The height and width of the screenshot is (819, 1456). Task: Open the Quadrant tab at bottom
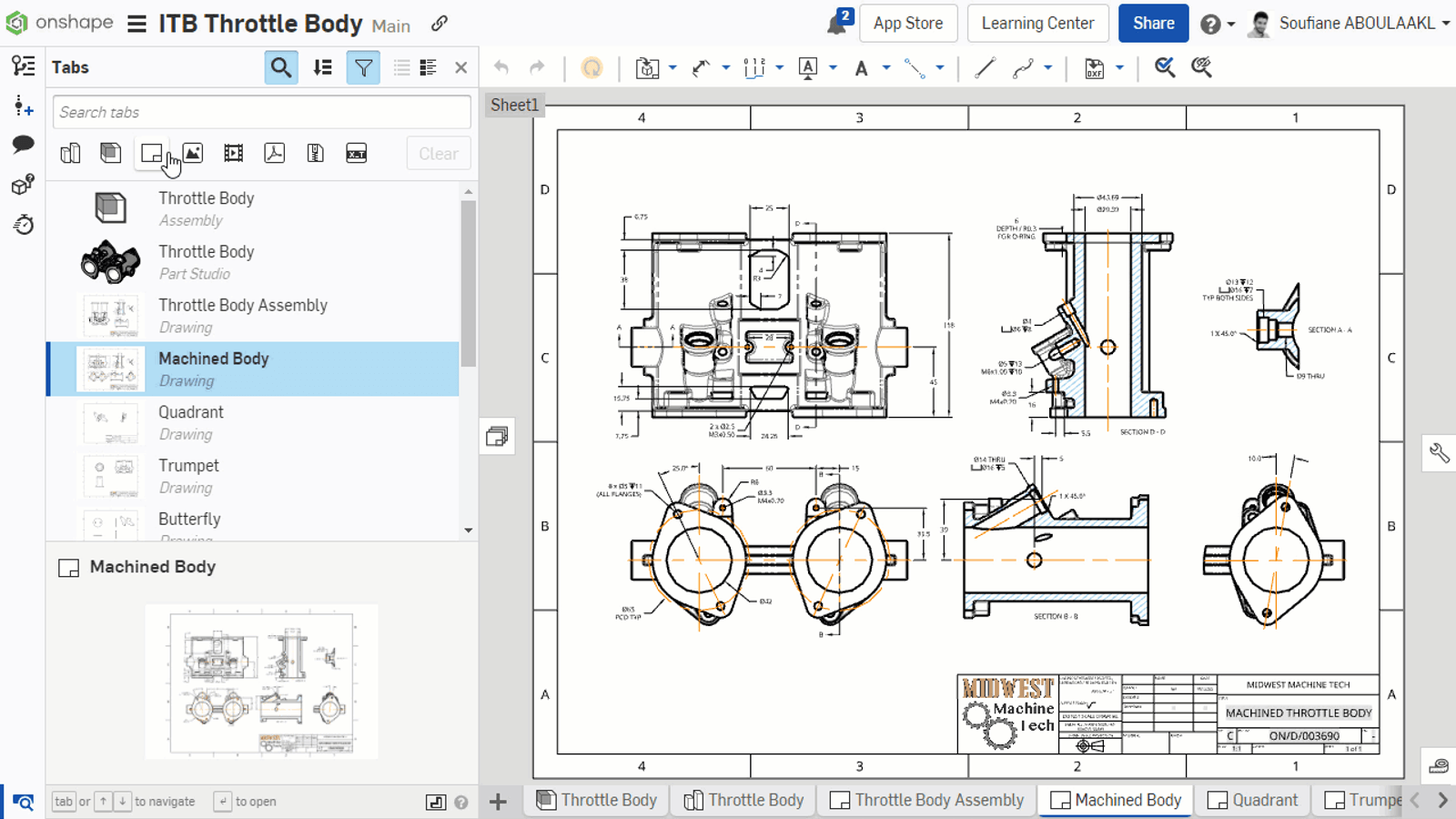1253,800
